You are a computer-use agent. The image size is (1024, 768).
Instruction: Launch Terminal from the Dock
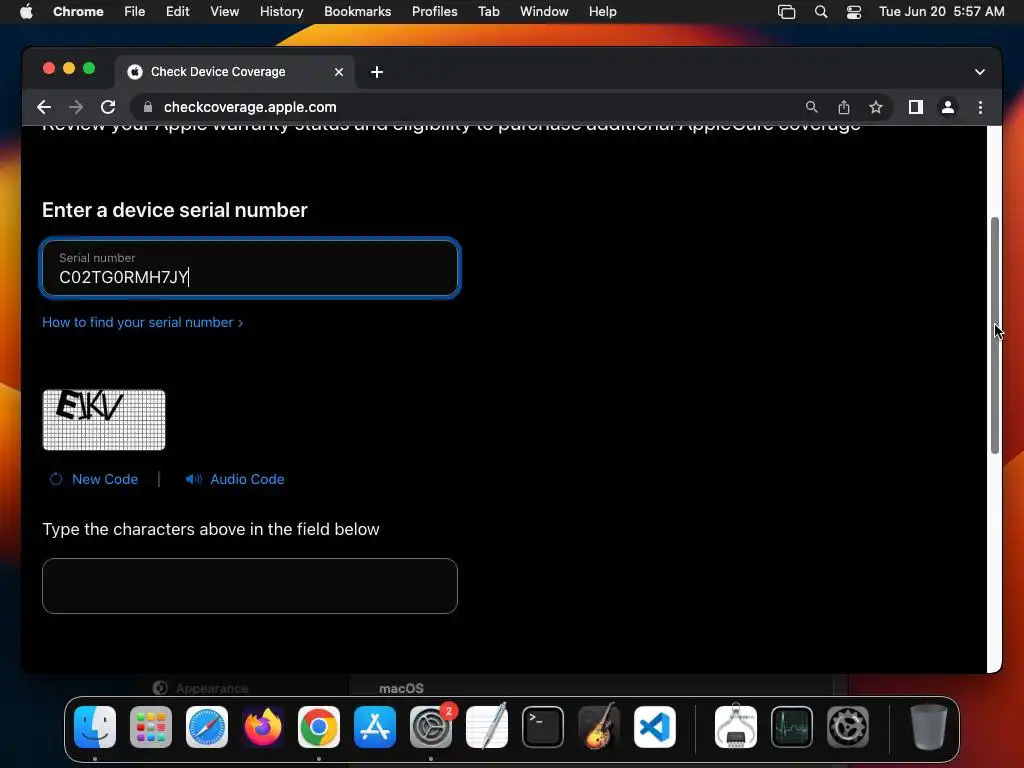click(543, 727)
